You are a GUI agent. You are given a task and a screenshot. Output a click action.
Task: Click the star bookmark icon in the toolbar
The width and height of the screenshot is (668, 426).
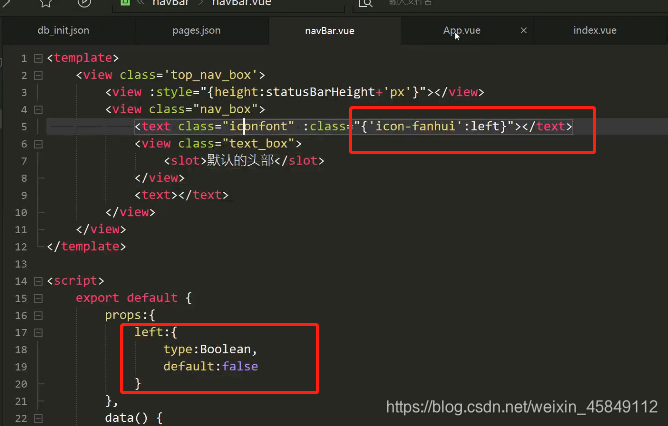(46, 3)
